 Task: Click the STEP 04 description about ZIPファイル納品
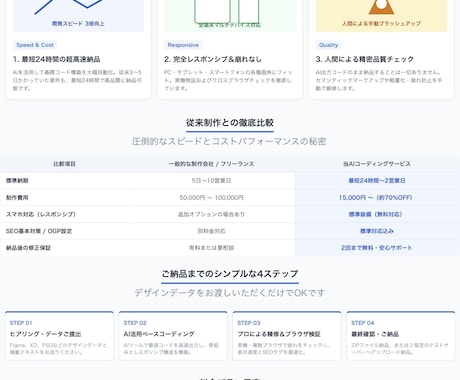[400, 348]
